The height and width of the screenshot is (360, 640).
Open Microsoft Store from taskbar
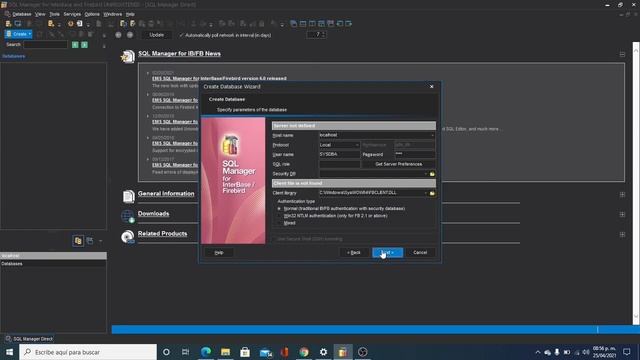[x=245, y=352]
